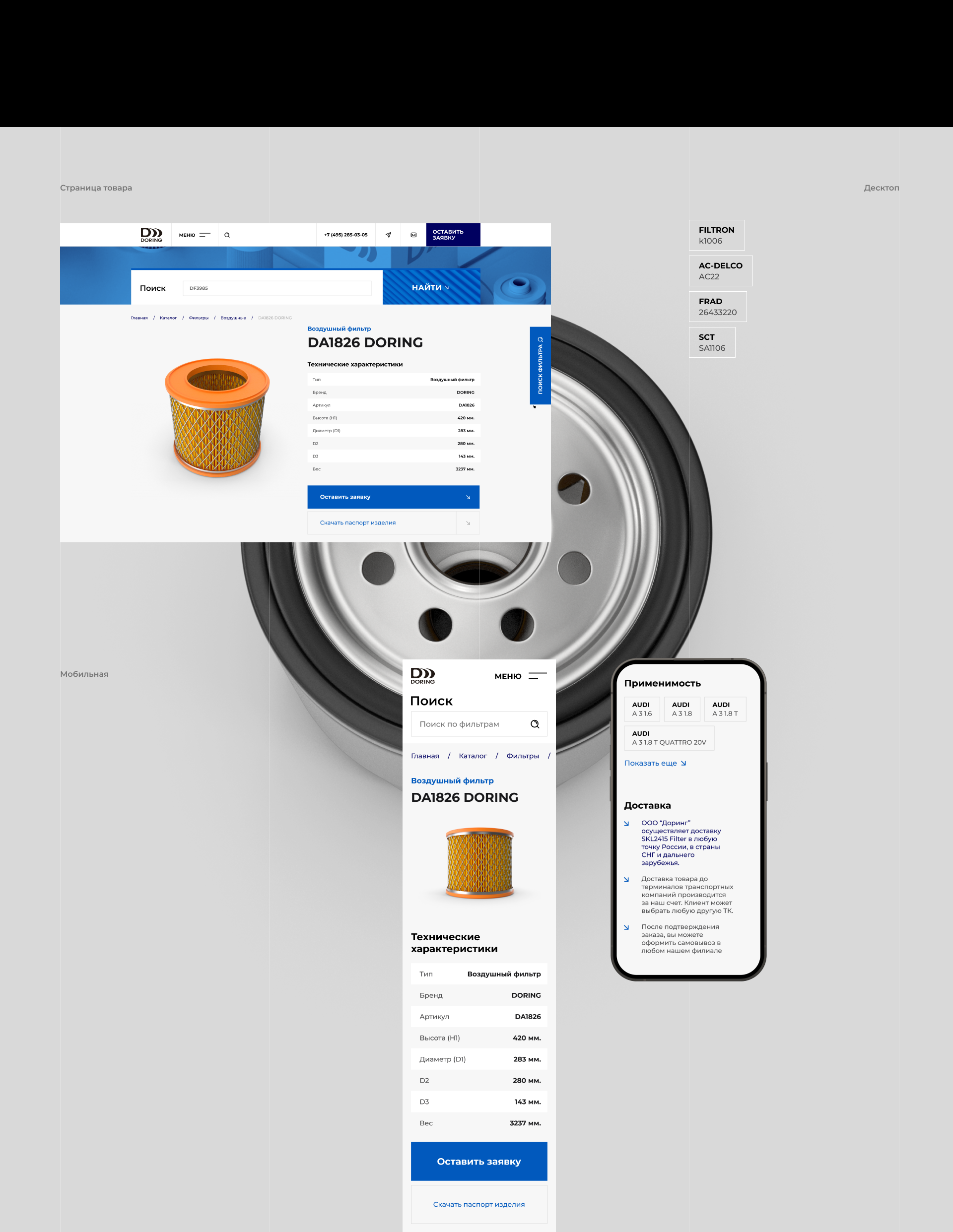Select the SCT SA1106 analog tag
The height and width of the screenshot is (1232, 953).
pyautogui.click(x=711, y=342)
